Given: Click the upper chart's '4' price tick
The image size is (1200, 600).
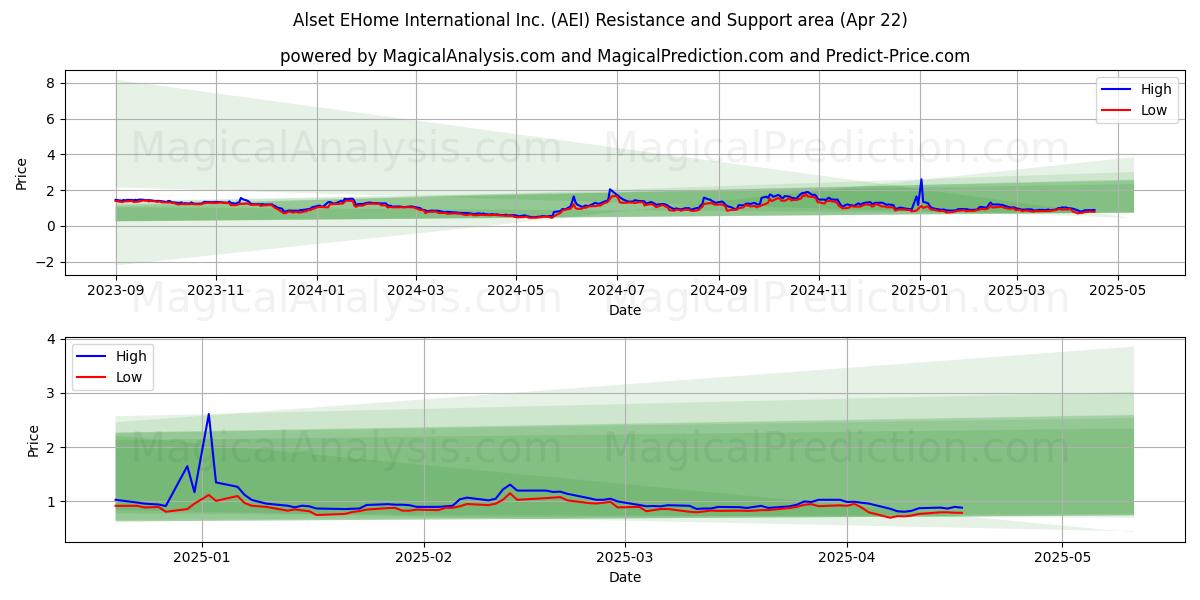Looking at the screenshot, I should click(x=49, y=155).
